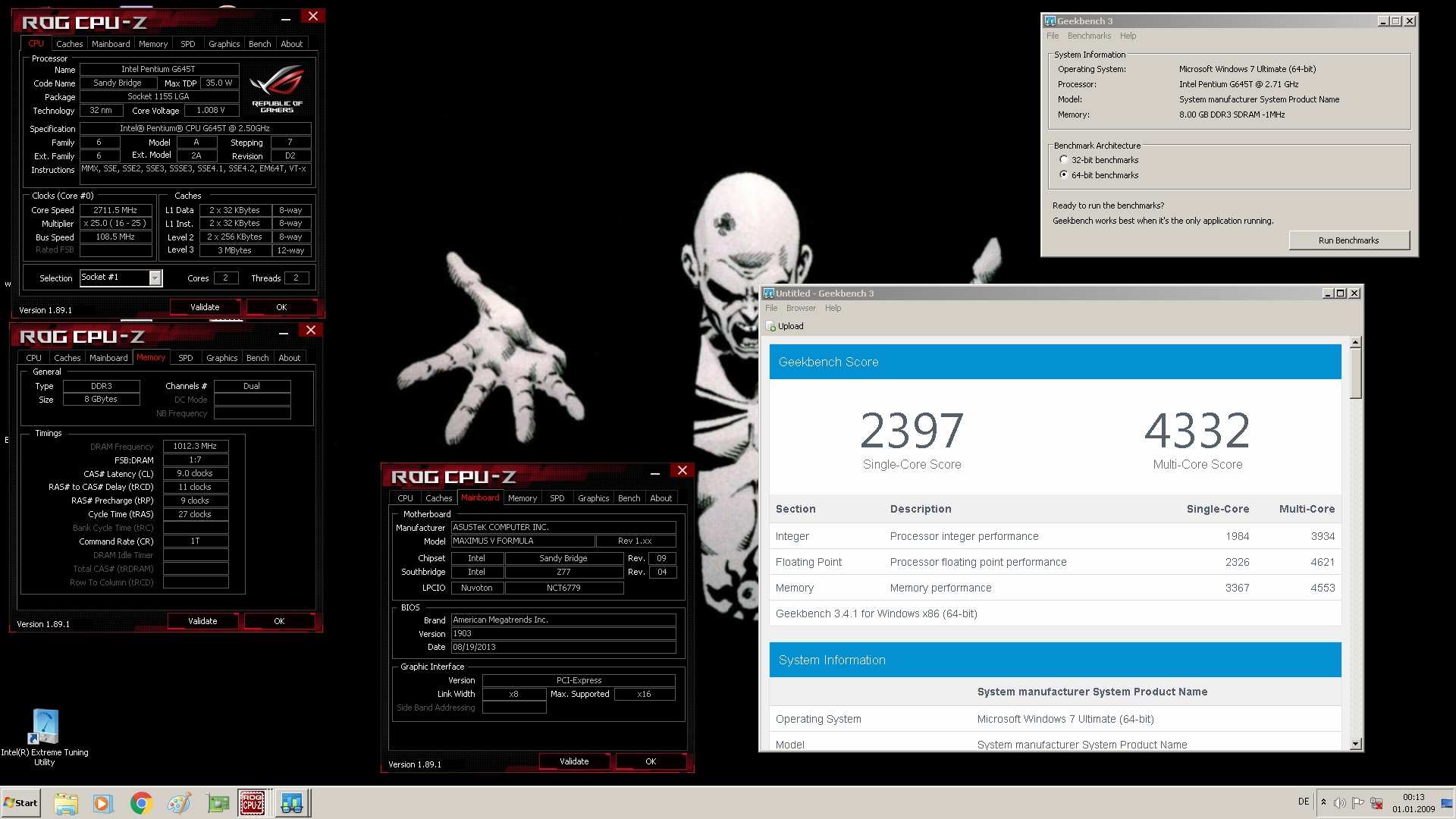Image resolution: width=1456 pixels, height=819 pixels.
Task: Open the Action Center flag icon
Action: pos(1358,802)
